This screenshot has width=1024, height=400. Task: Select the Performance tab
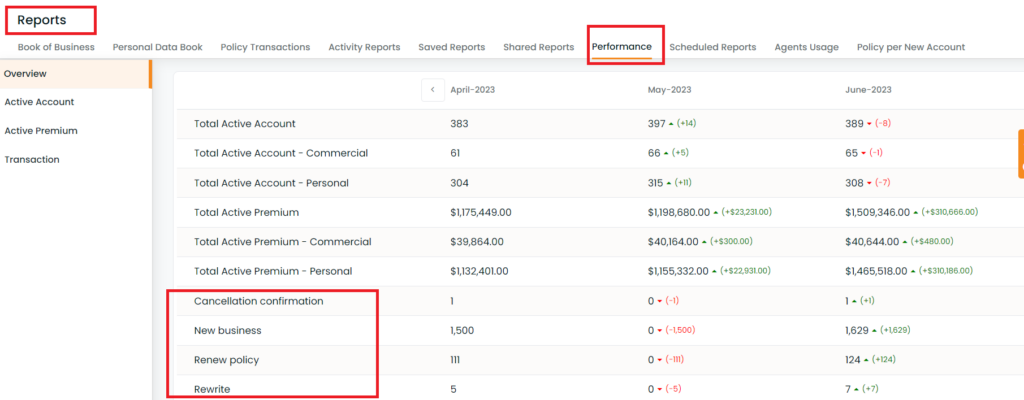622,47
